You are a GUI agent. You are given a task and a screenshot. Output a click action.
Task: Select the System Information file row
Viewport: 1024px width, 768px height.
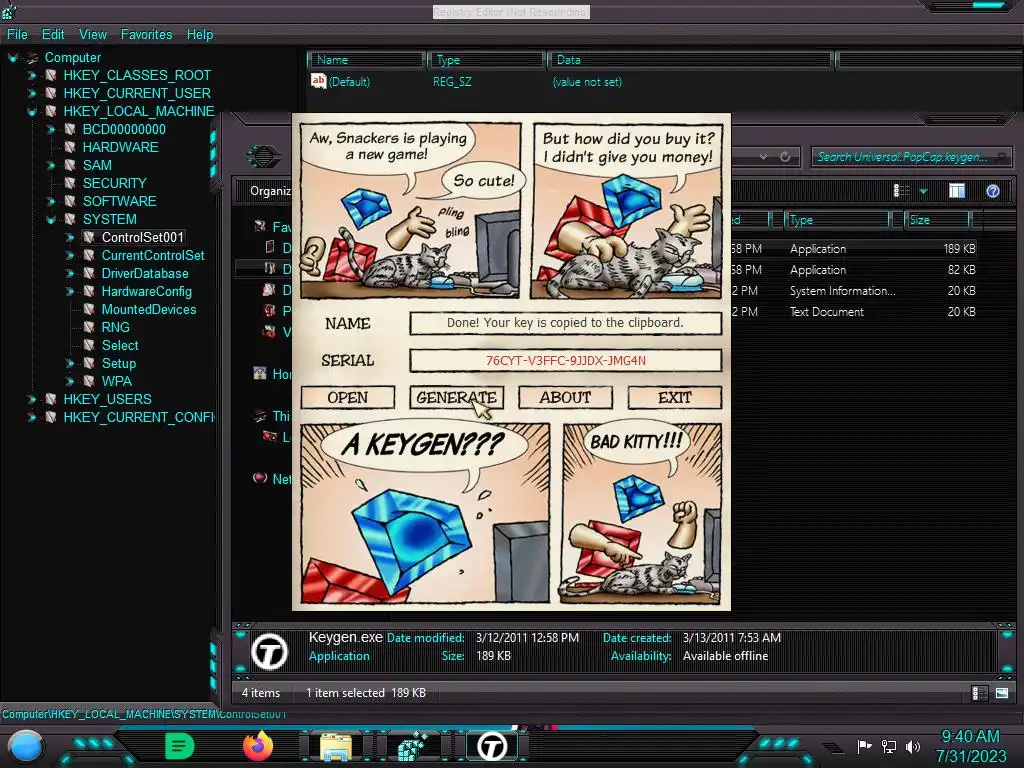point(854,291)
